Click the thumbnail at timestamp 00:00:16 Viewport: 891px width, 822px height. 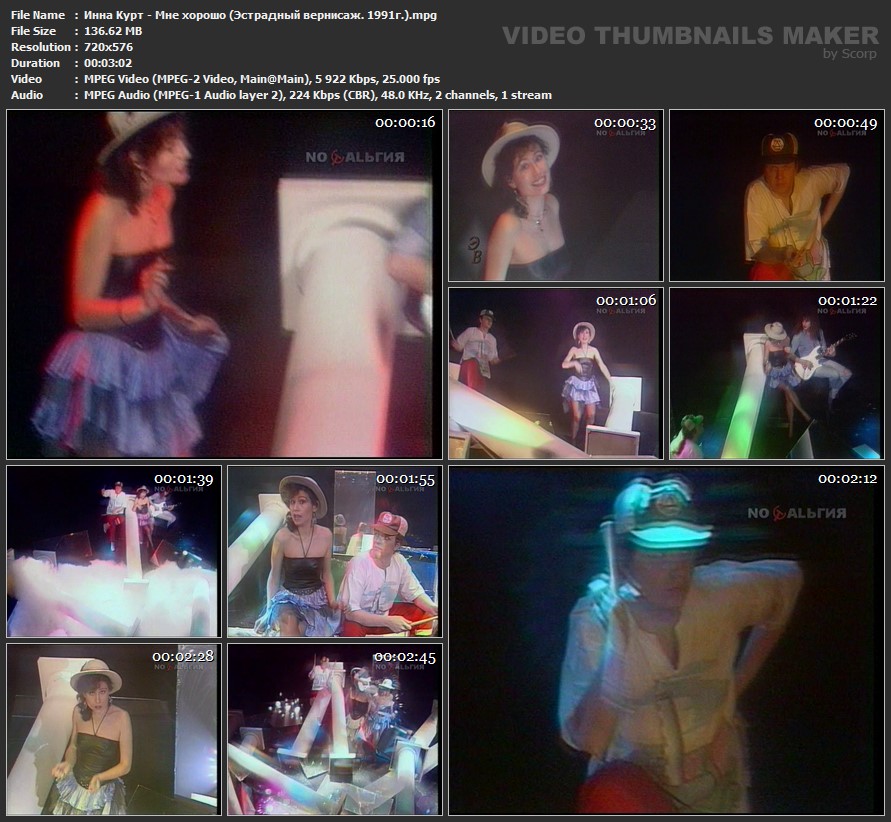pos(224,284)
